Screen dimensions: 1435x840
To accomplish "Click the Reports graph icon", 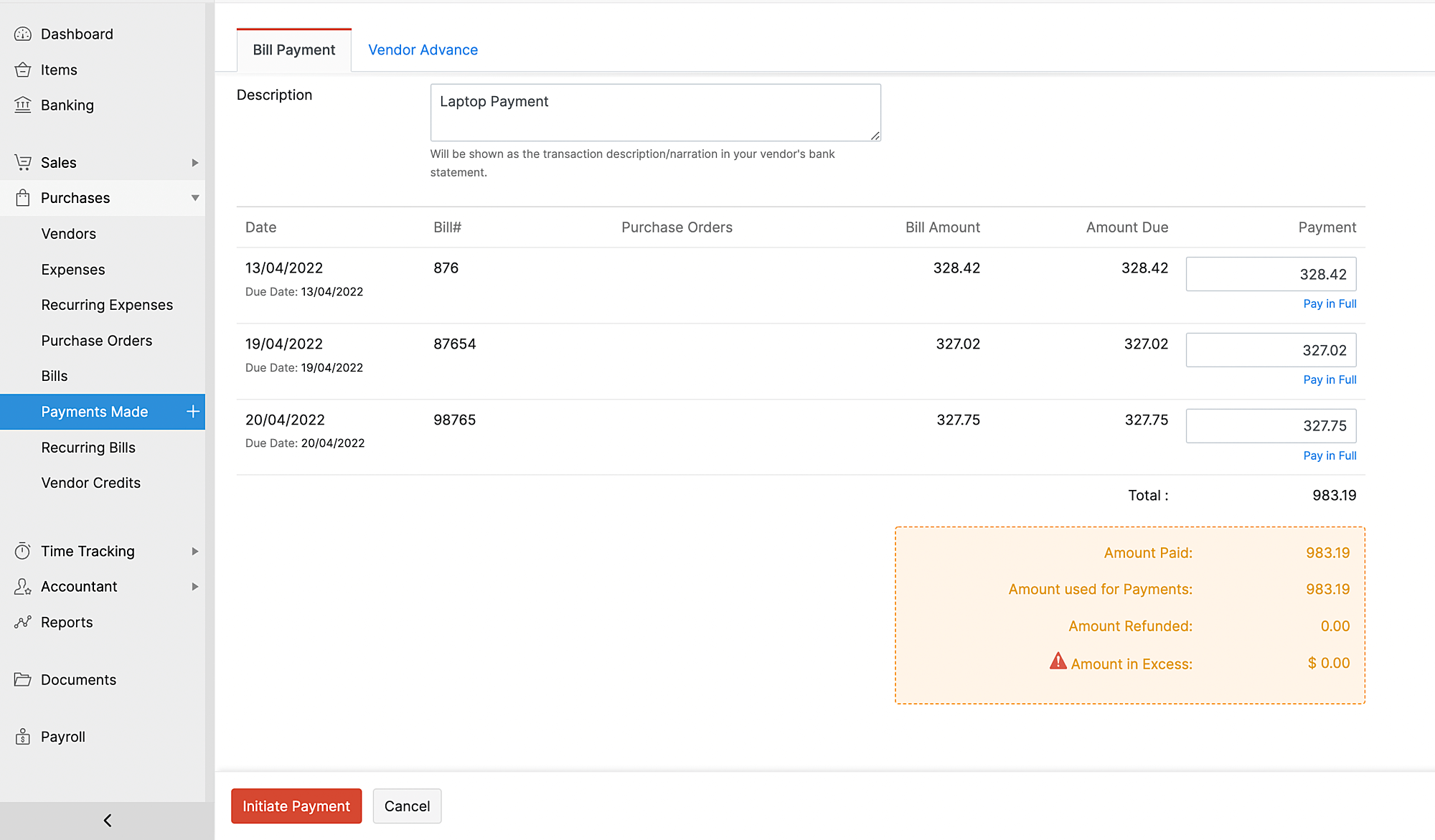I will [23, 622].
